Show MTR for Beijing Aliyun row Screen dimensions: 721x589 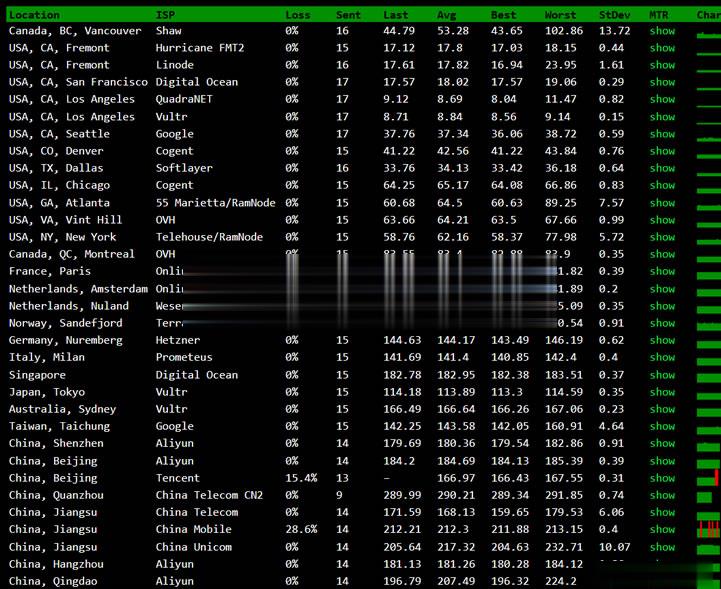point(662,461)
